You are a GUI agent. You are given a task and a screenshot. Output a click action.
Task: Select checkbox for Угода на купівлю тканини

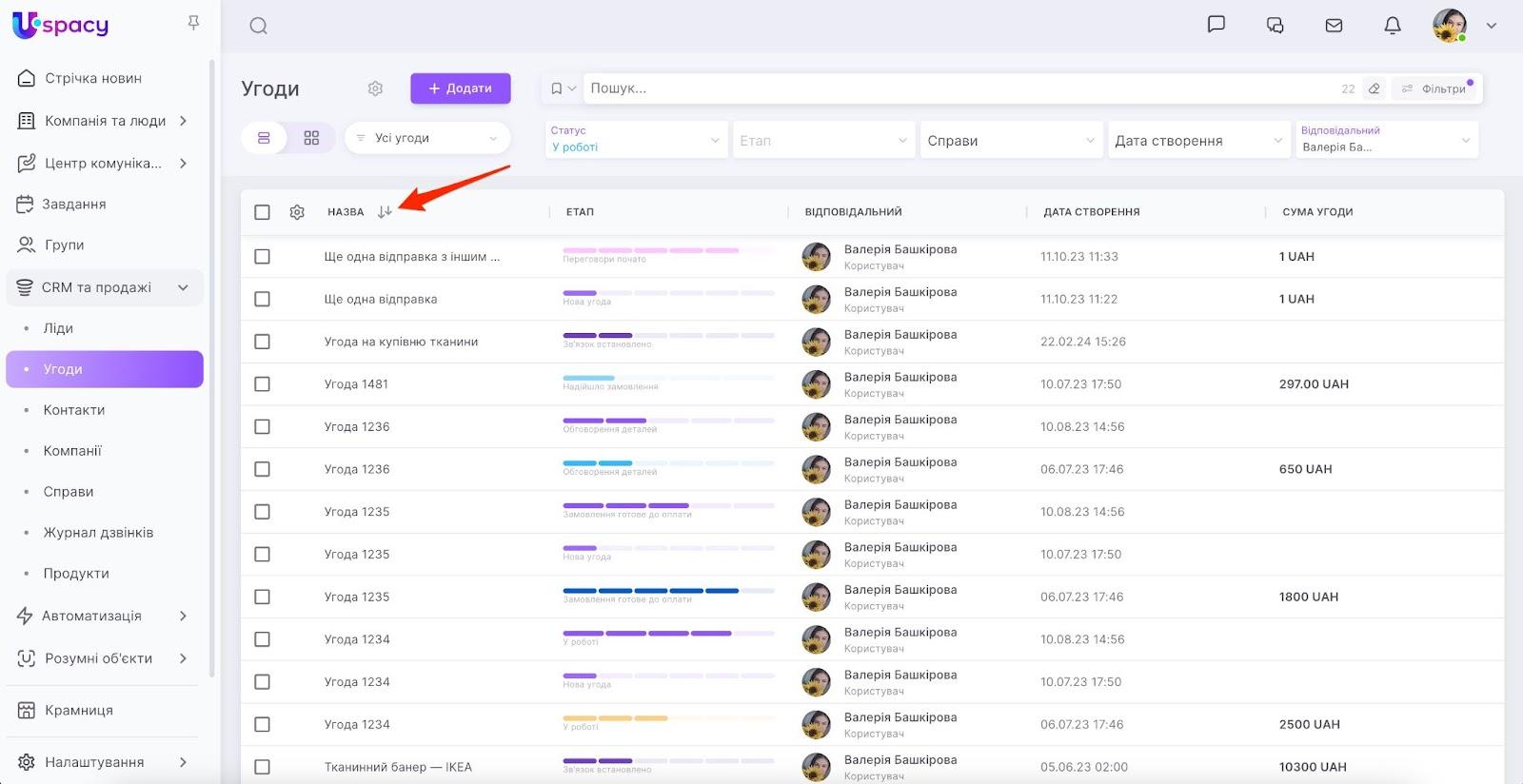263,342
